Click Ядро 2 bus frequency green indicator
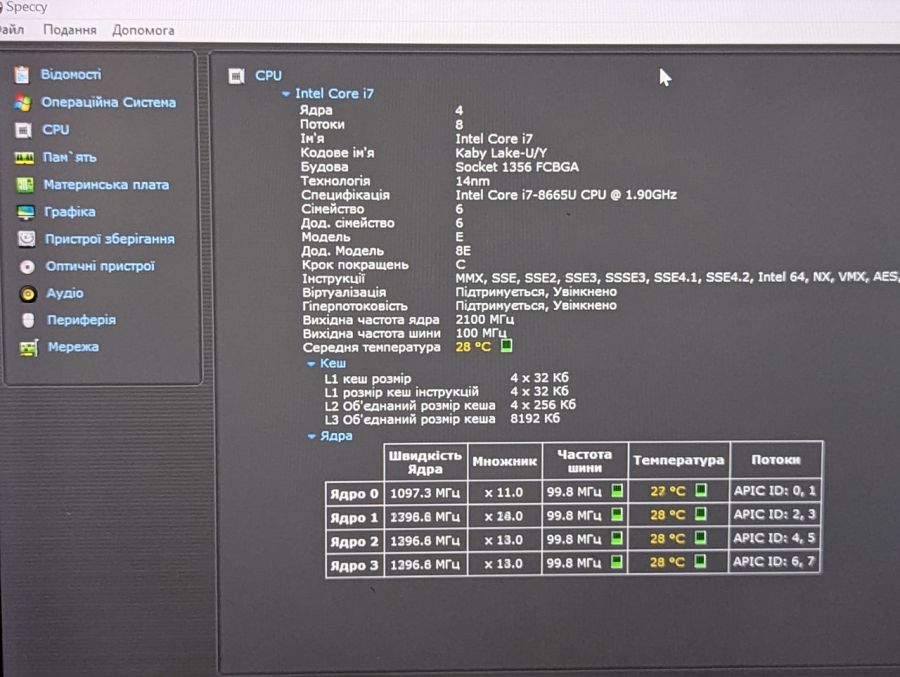This screenshot has height=677, width=900. tap(617, 538)
